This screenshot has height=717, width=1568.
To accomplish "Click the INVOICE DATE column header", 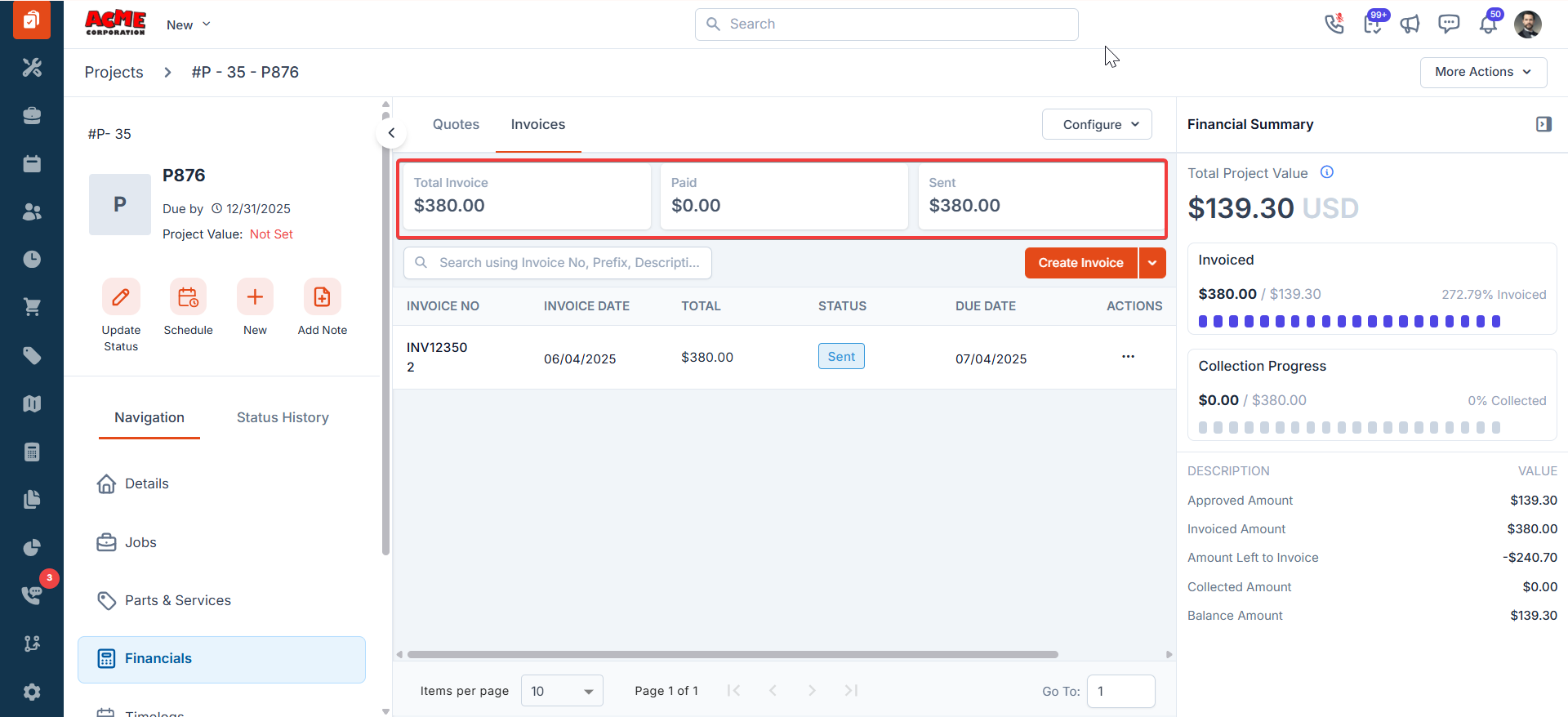I will [x=586, y=306].
